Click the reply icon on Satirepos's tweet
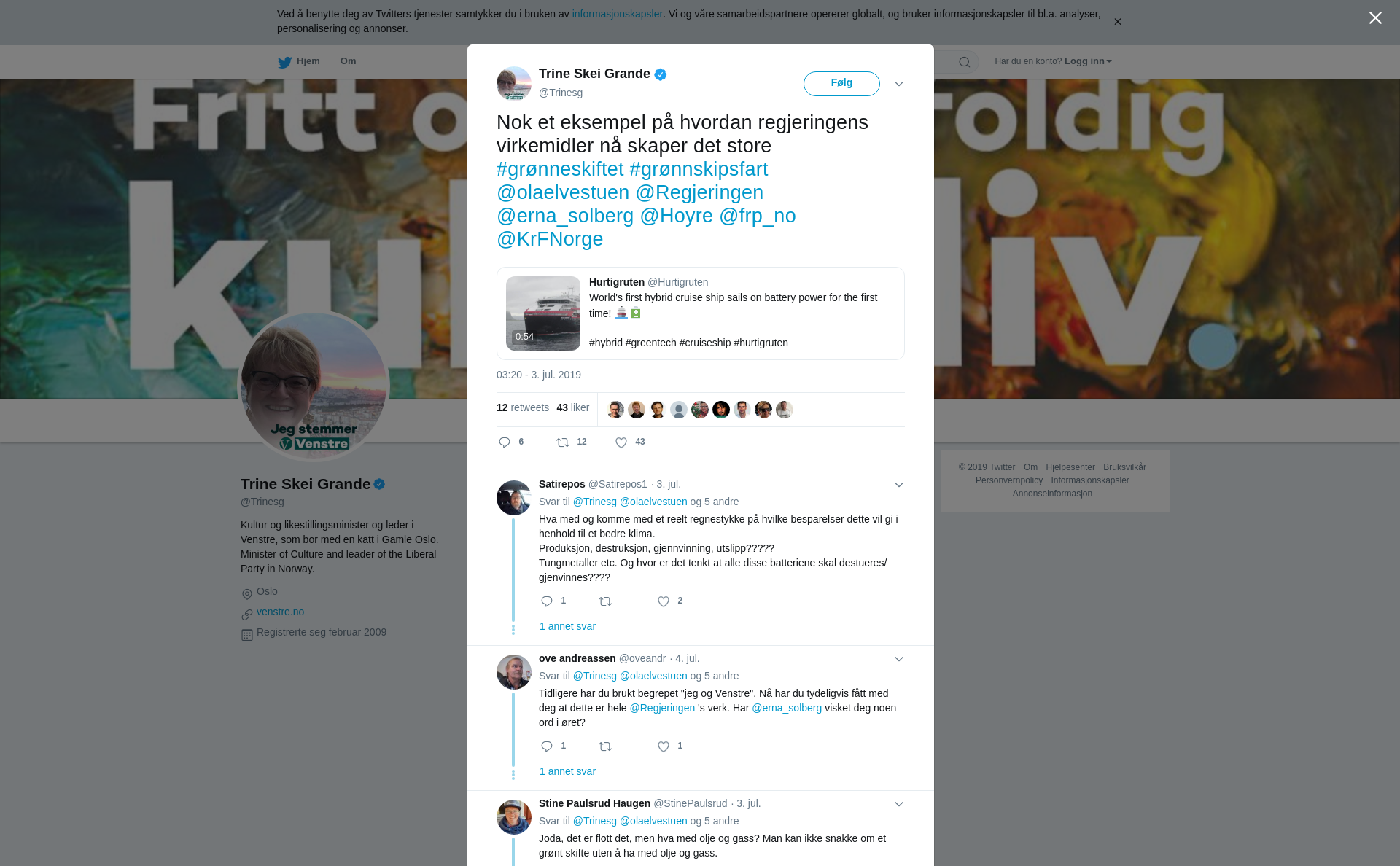The width and height of the screenshot is (1400, 866). (x=547, y=601)
